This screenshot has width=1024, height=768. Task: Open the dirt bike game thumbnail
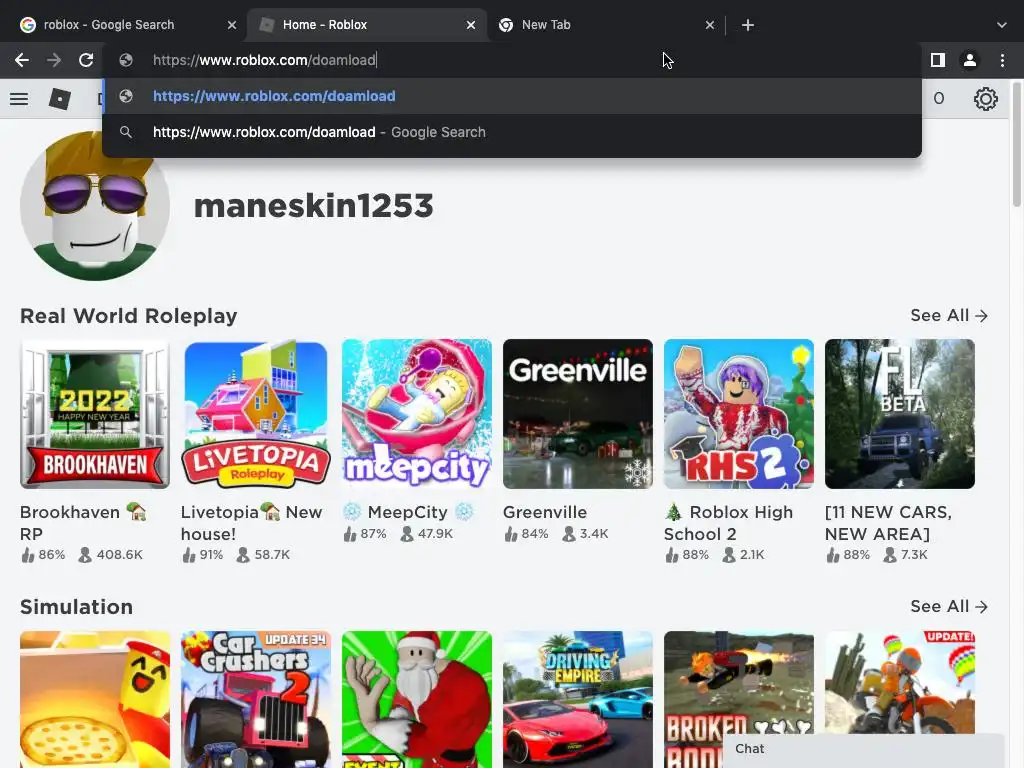(900, 682)
